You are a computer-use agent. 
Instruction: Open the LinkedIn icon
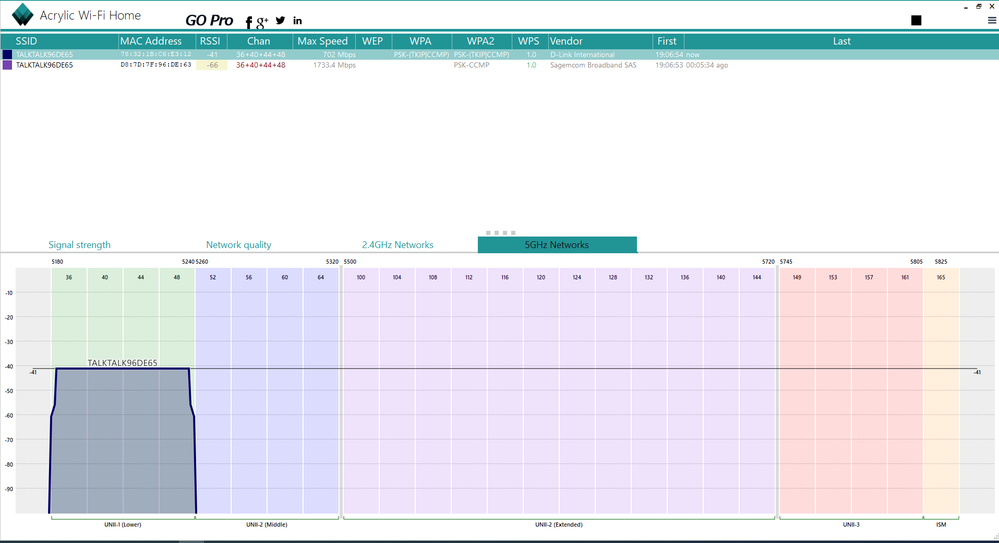pyautogui.click(x=298, y=20)
